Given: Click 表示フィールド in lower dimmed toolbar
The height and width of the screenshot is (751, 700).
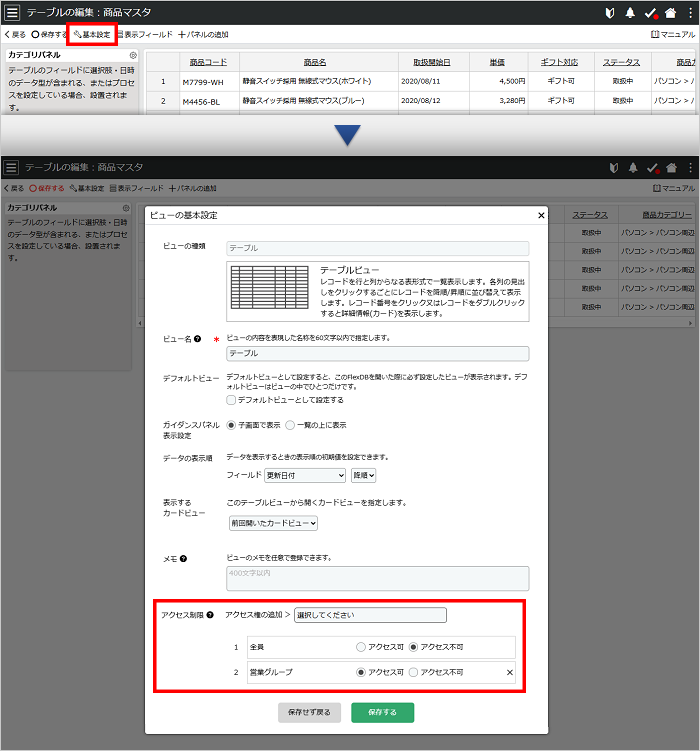Looking at the screenshot, I should 136,188.
